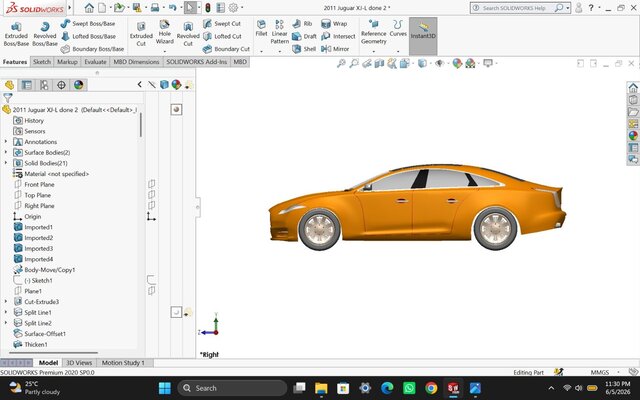
Task: Select the Lofted Cut feature
Action: (x=222, y=36)
